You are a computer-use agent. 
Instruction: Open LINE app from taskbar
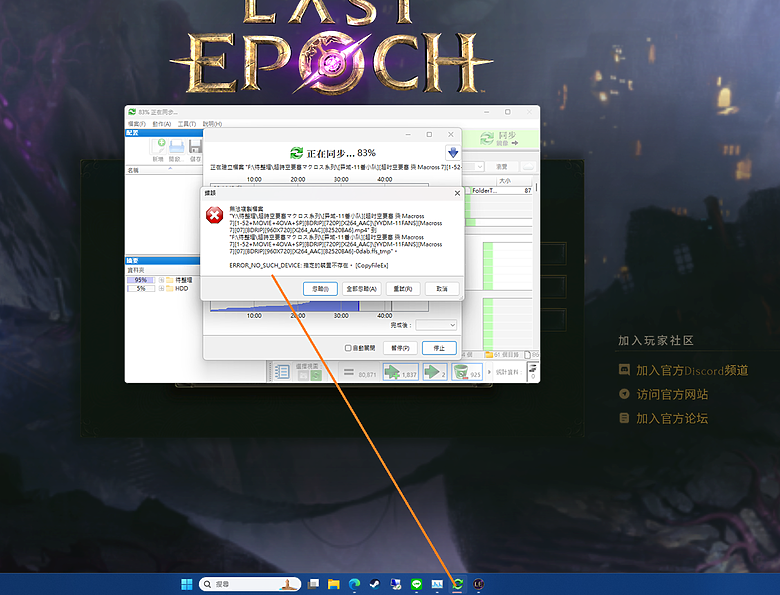tap(416, 584)
